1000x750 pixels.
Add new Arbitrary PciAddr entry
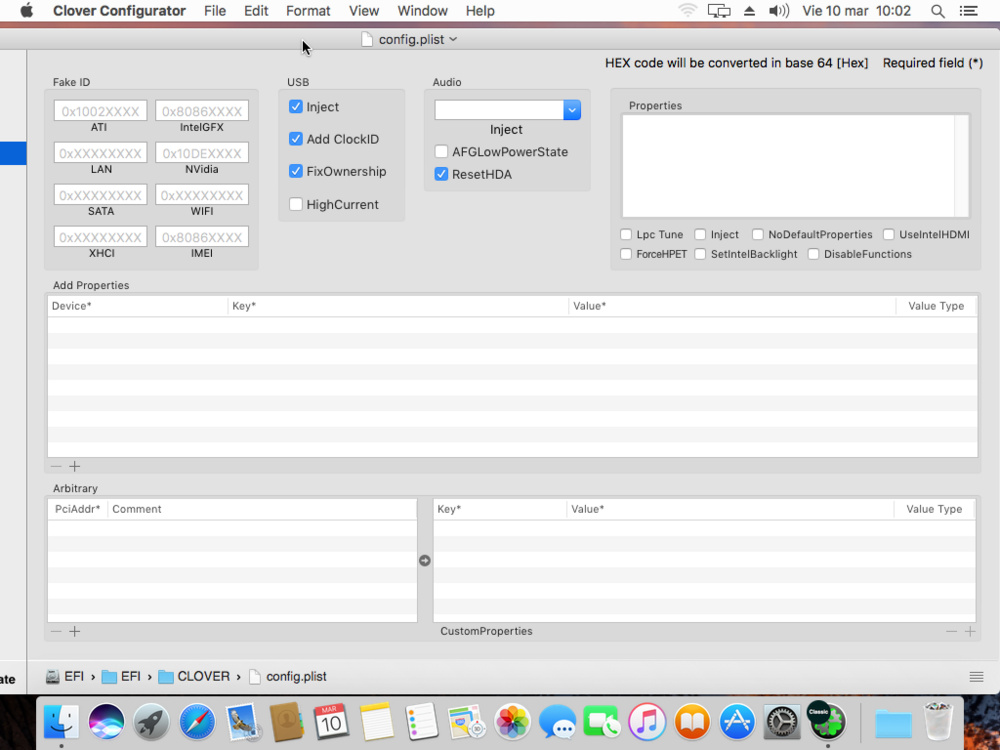75,631
